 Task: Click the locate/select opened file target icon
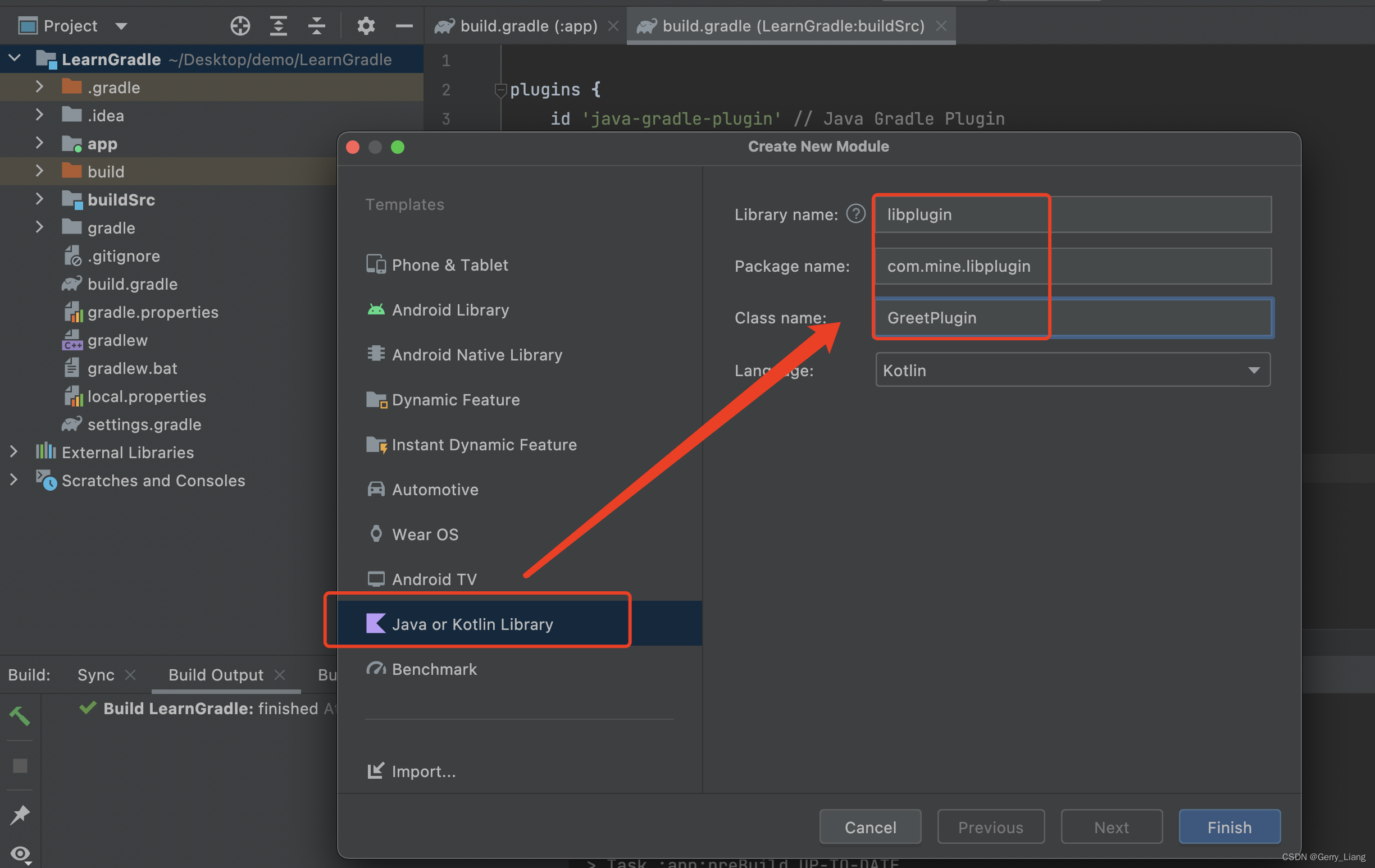(x=240, y=26)
